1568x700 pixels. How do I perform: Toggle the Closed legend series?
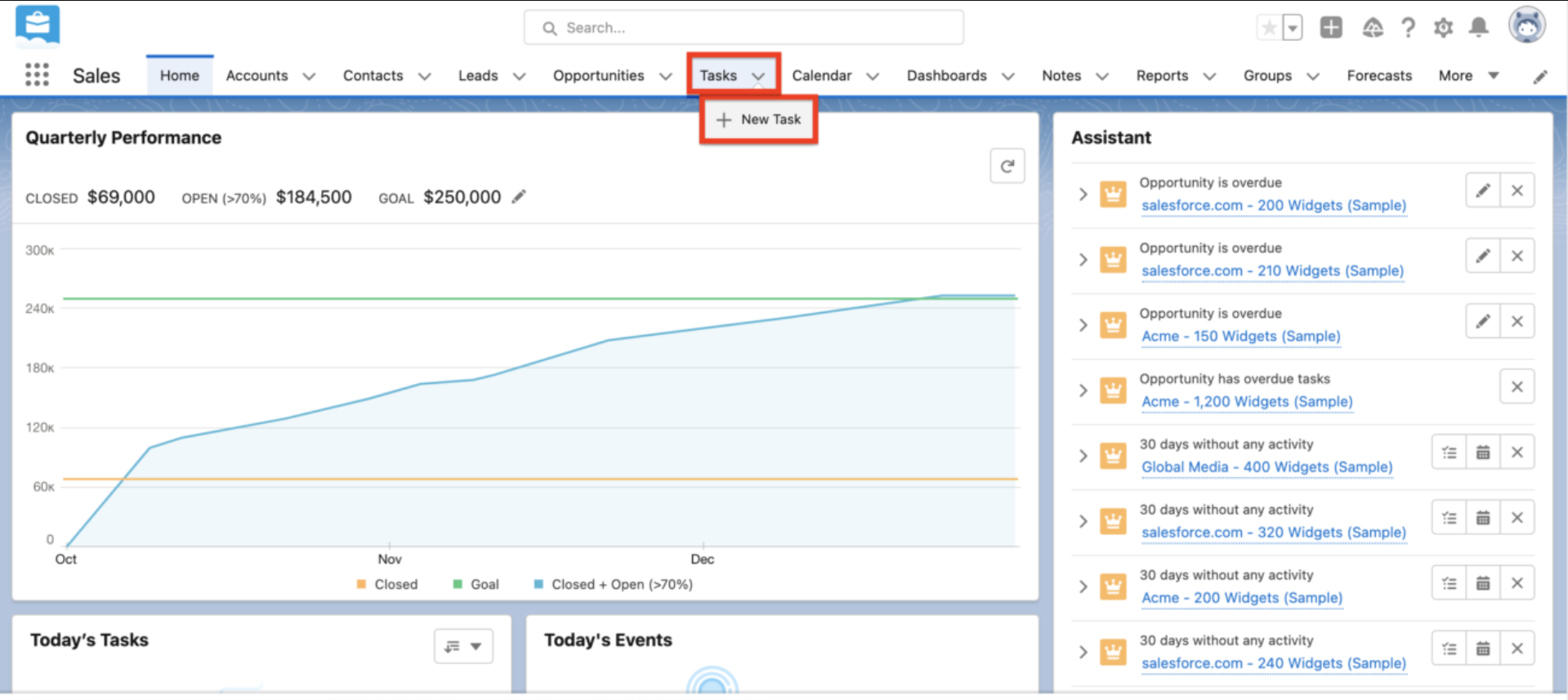click(387, 584)
